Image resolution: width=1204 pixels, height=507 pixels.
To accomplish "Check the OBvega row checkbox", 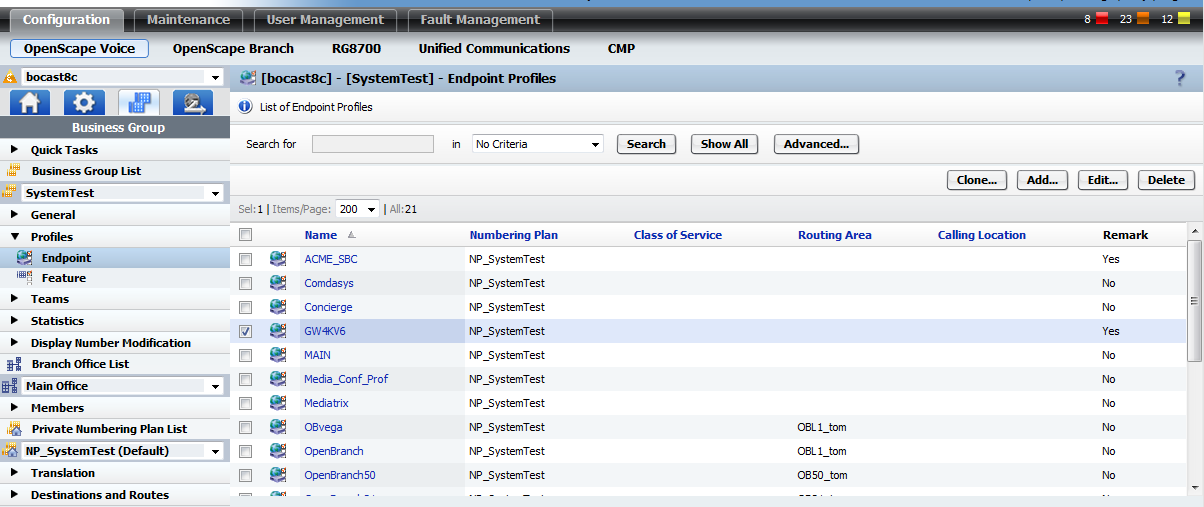I will pos(245,427).
